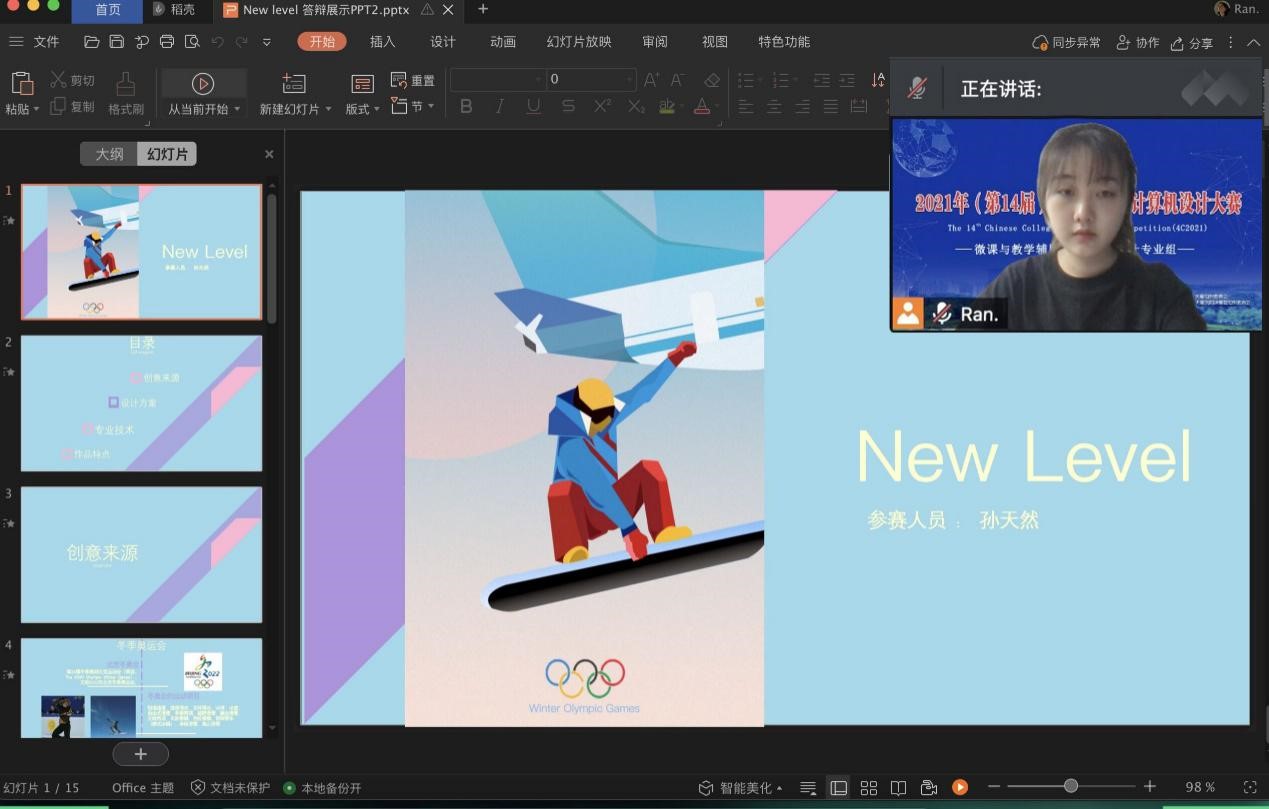Screen dimensions: 1269x809
Task: Toggle underline formatting
Action: (534, 106)
